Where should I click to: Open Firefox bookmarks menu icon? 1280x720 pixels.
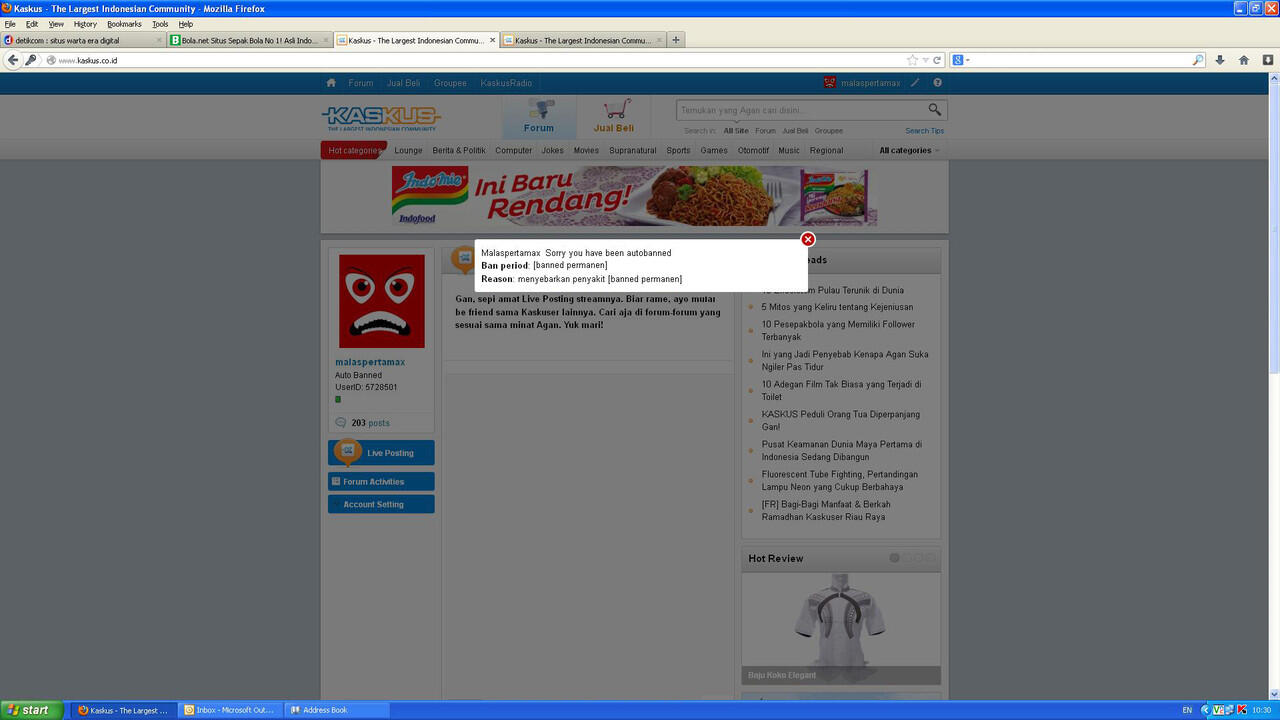pos(1268,60)
